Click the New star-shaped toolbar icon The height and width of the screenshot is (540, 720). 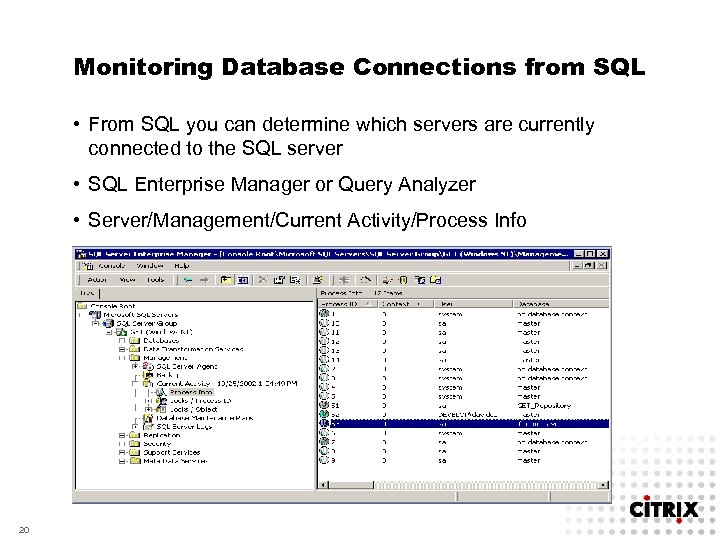click(344, 280)
